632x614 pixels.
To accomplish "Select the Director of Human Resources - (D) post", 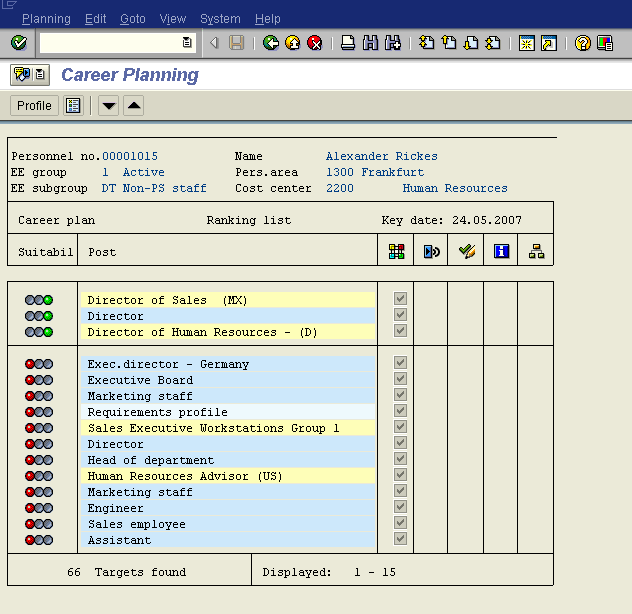I will 228,332.
